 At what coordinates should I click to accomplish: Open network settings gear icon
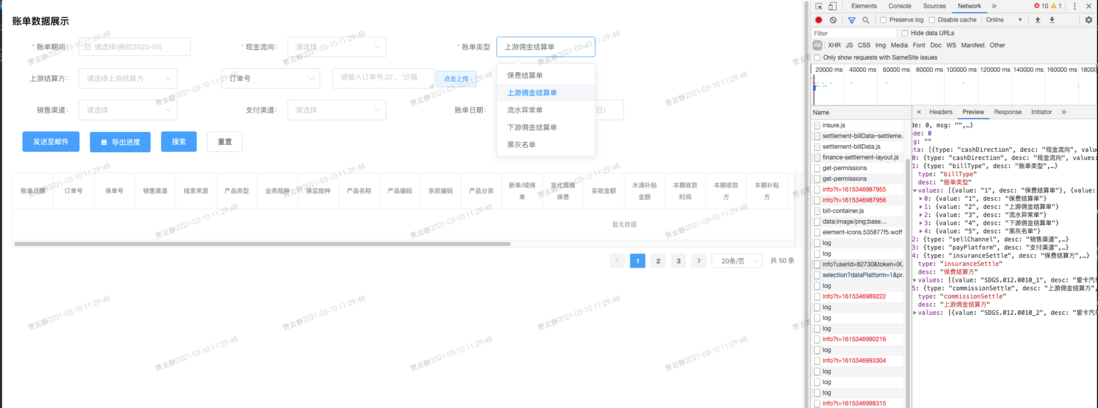coord(1088,20)
